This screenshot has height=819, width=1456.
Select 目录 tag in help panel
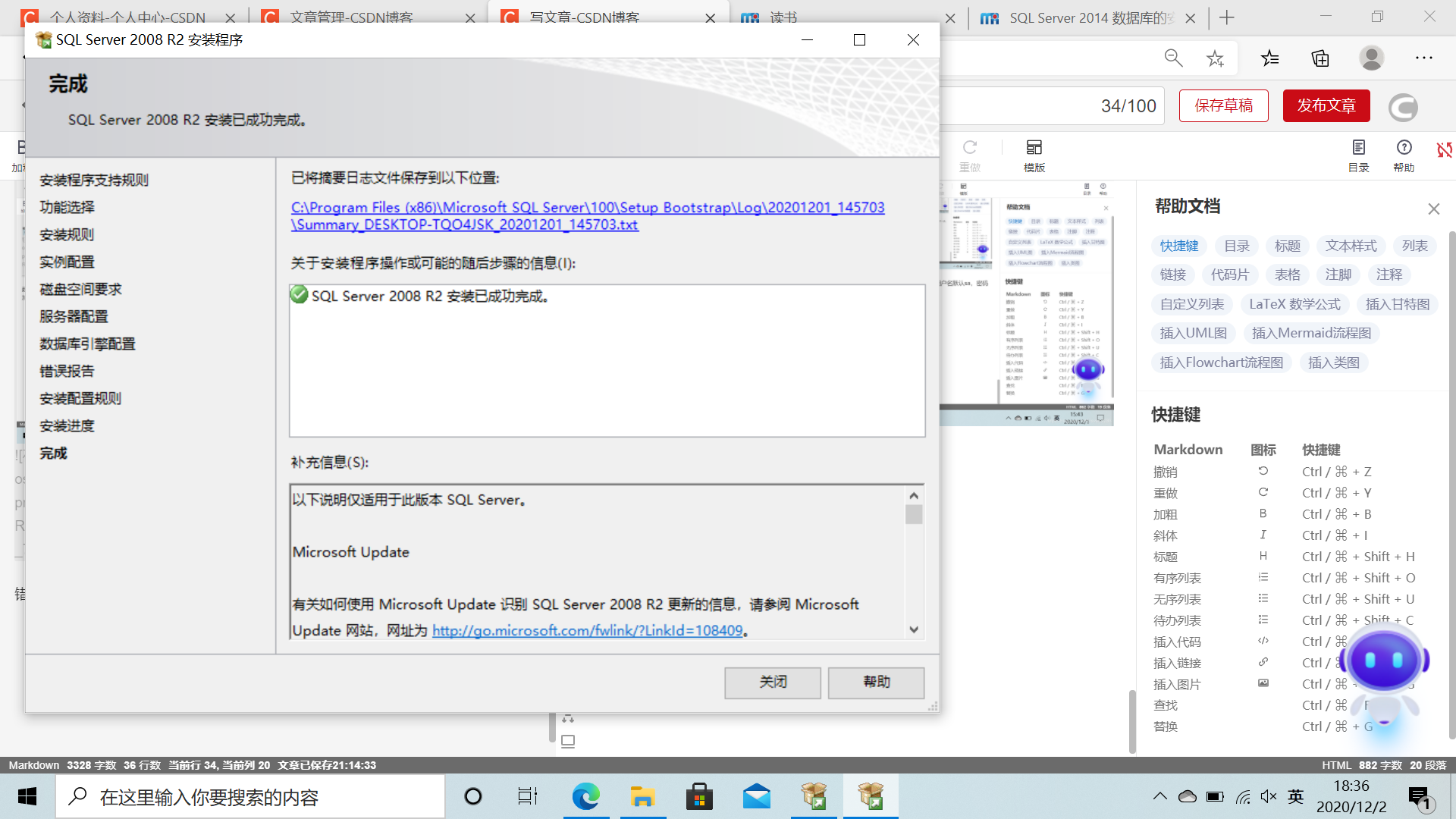(x=1237, y=246)
